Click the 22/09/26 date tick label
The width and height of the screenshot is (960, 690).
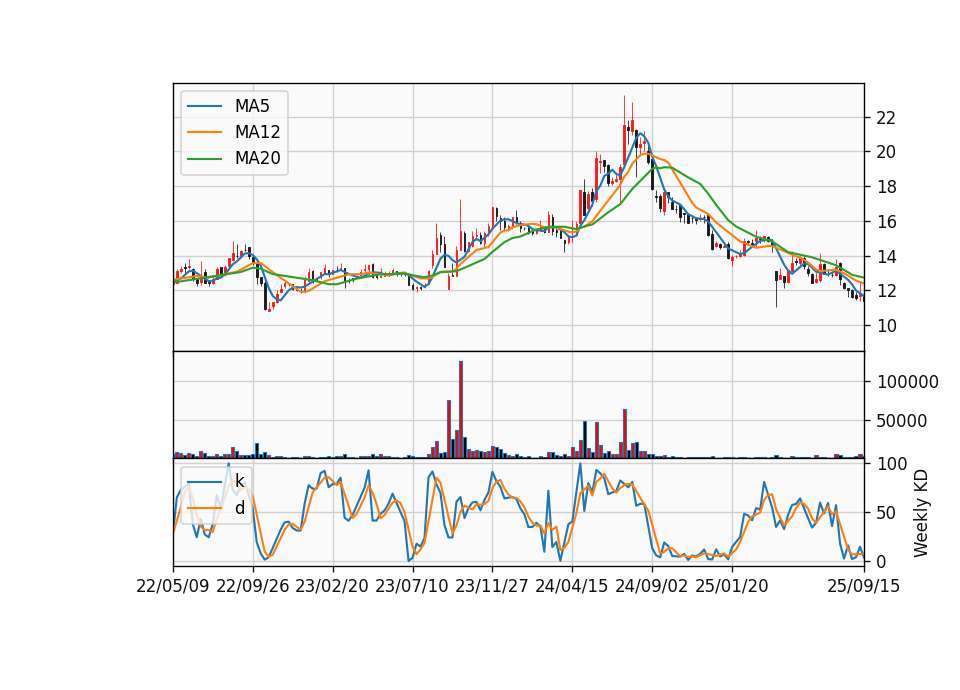click(x=253, y=586)
